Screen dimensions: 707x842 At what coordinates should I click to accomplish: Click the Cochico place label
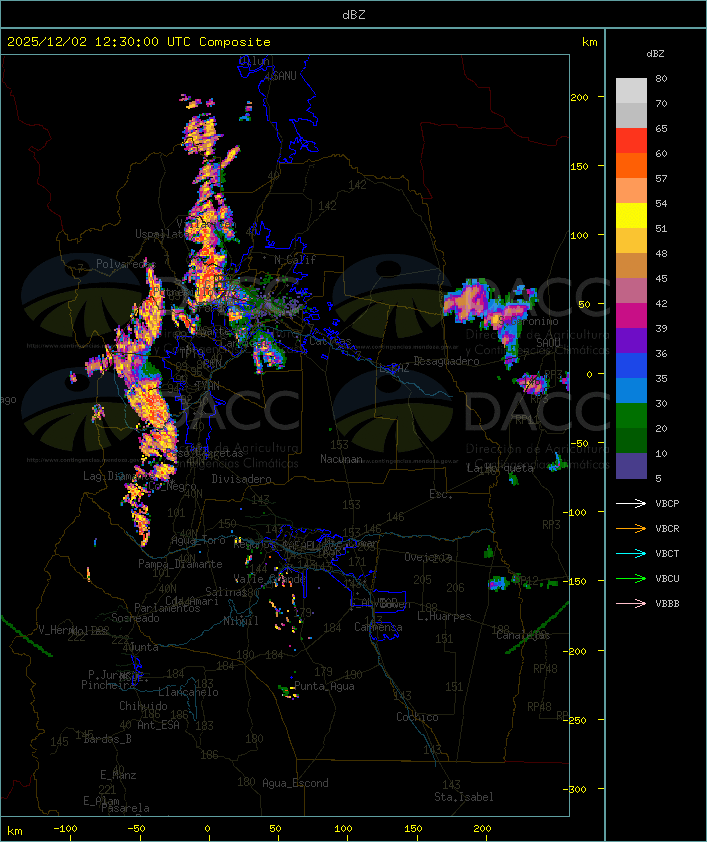(417, 717)
